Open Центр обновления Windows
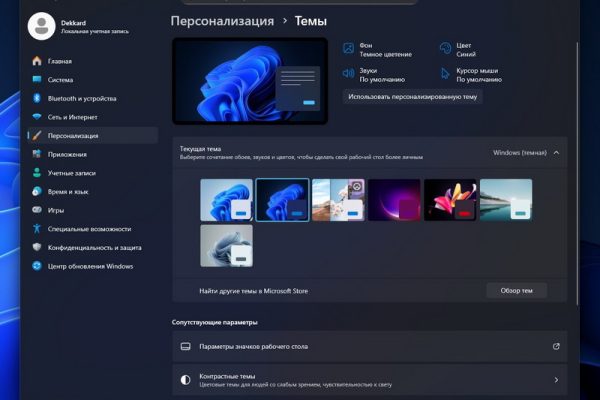The image size is (600, 400). coord(90,266)
